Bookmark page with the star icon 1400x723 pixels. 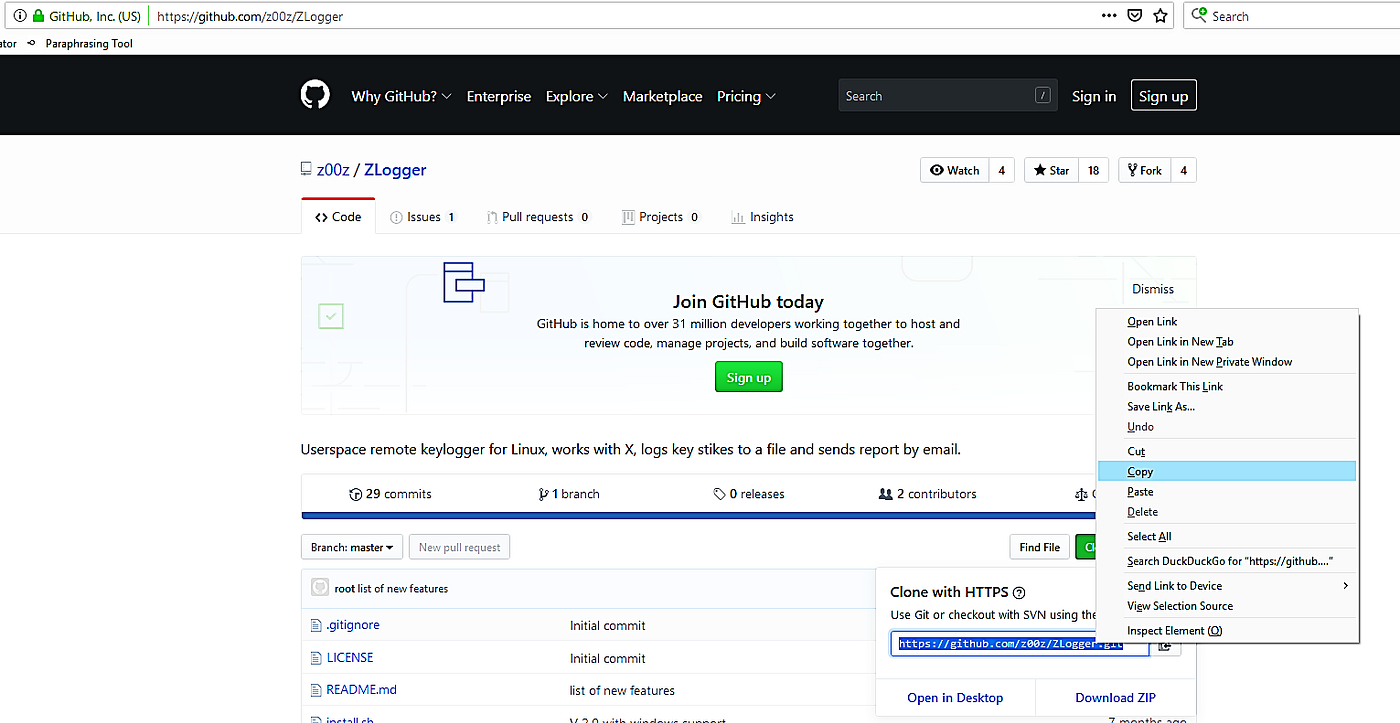coord(1160,16)
